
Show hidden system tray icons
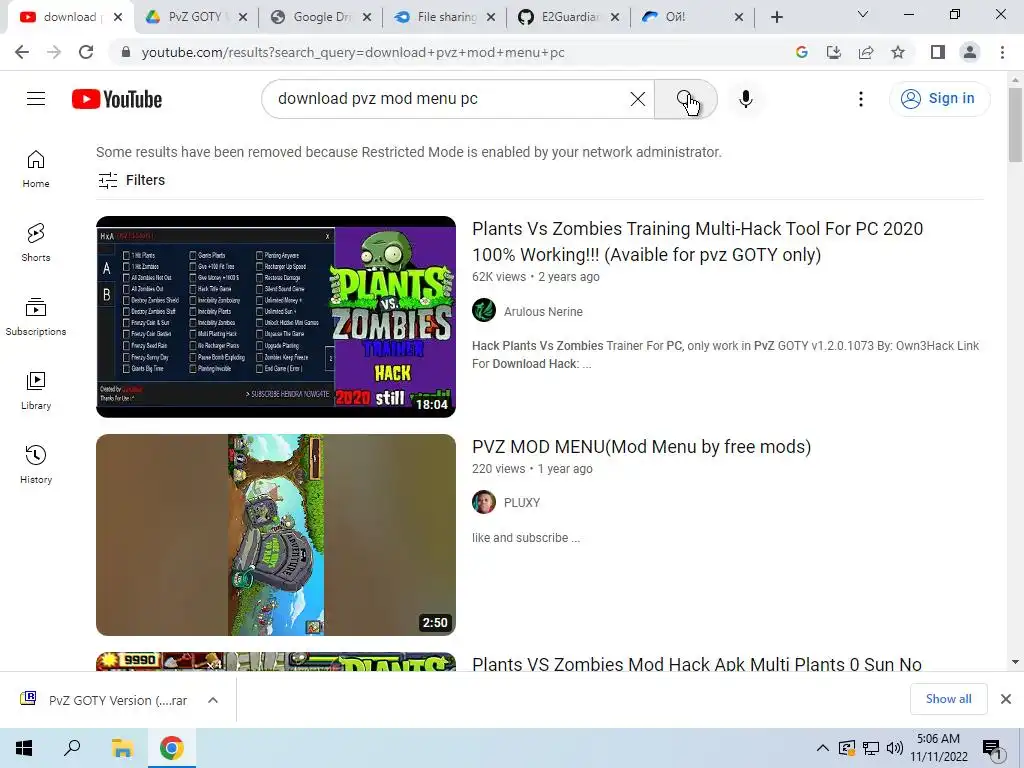click(x=823, y=748)
